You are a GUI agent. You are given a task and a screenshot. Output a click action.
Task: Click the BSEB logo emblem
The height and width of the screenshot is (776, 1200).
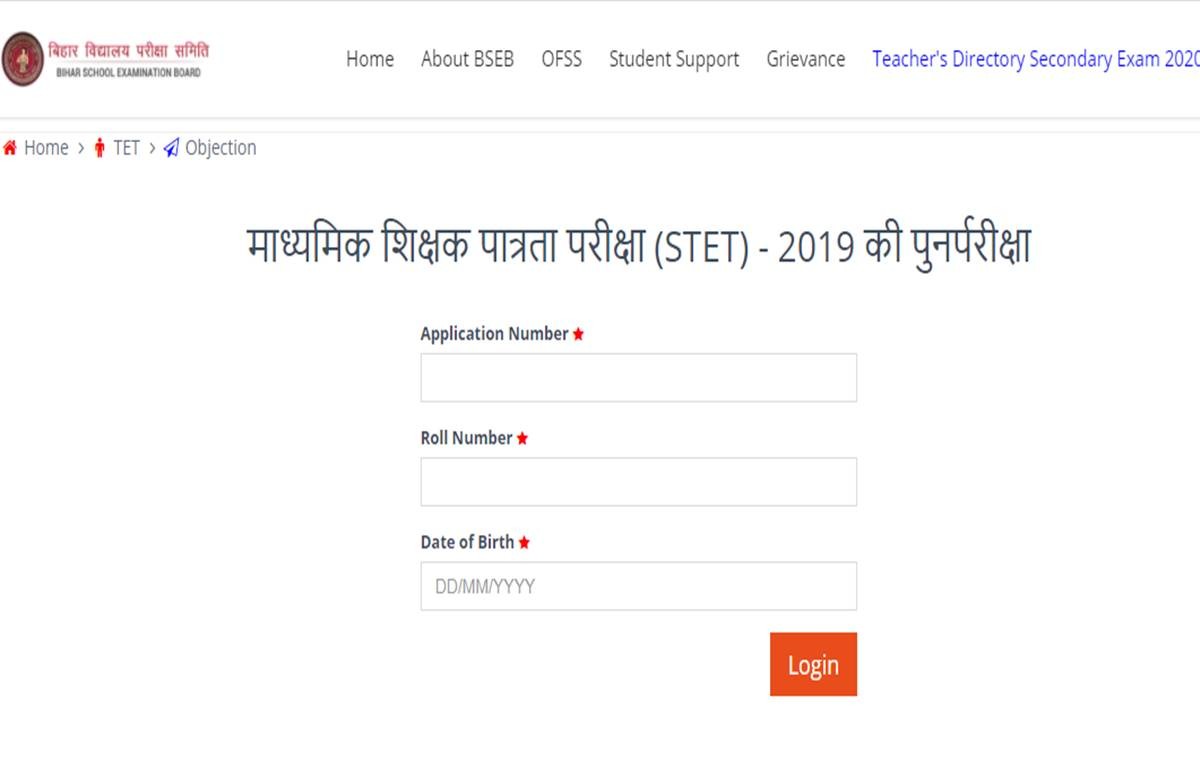(23, 59)
